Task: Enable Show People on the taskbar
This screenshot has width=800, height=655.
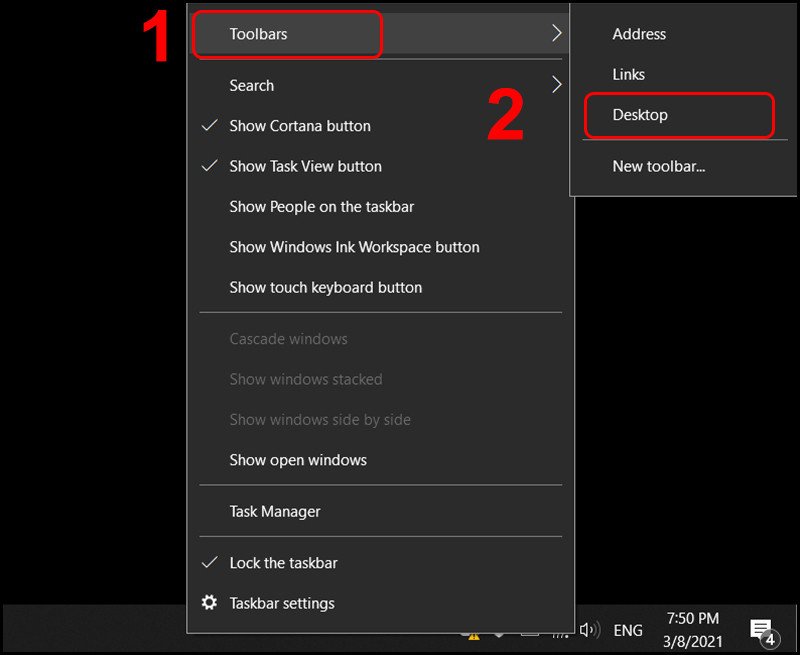Action: 320,207
